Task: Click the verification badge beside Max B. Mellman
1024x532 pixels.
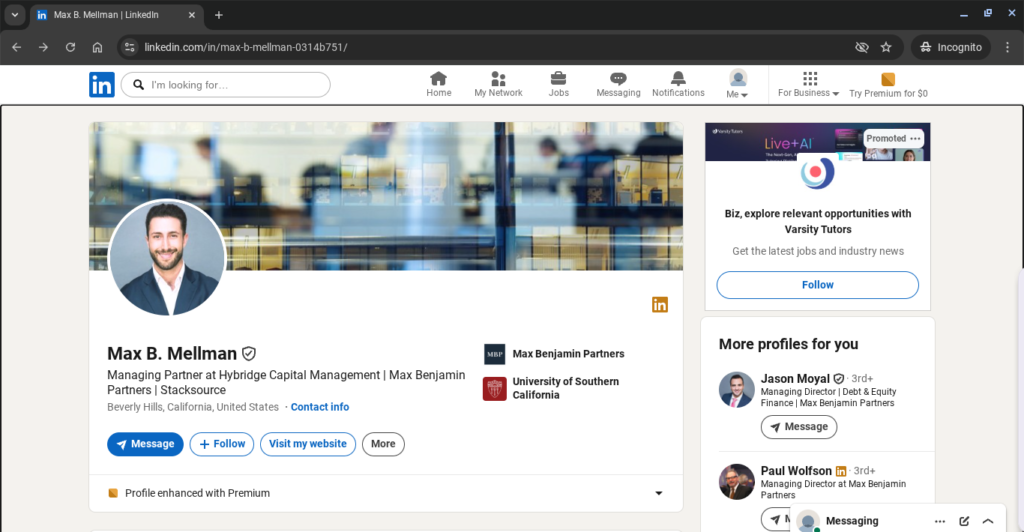Action: pyautogui.click(x=249, y=354)
